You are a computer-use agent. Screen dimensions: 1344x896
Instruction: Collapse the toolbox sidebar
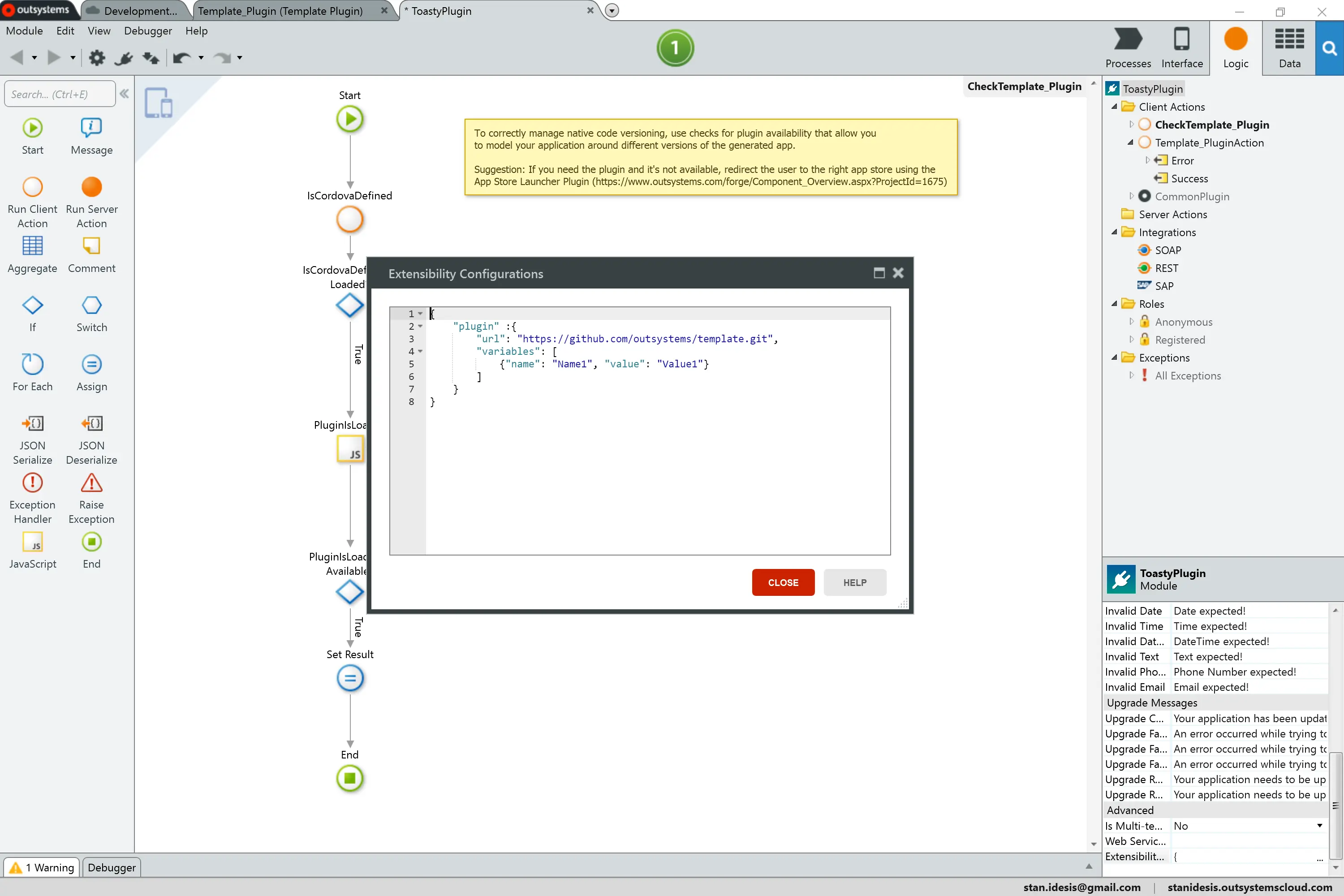click(125, 93)
